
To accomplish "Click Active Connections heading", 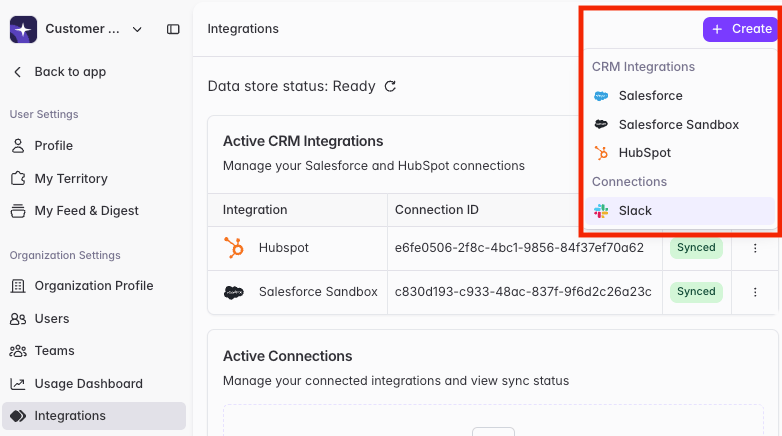I will [287, 356].
